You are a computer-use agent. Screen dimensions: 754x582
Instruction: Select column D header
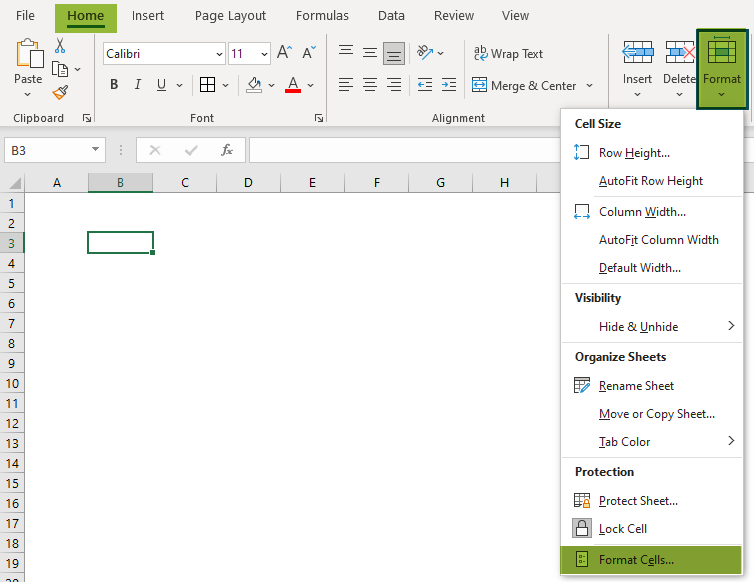coord(248,183)
